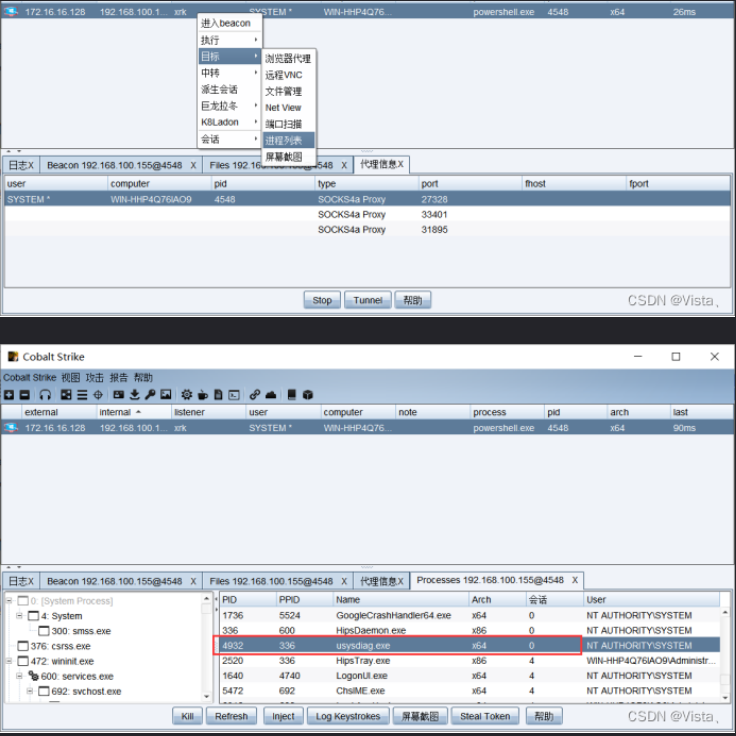Toggle sort on the internal column header
The width and height of the screenshot is (736, 736).
click(x=134, y=412)
